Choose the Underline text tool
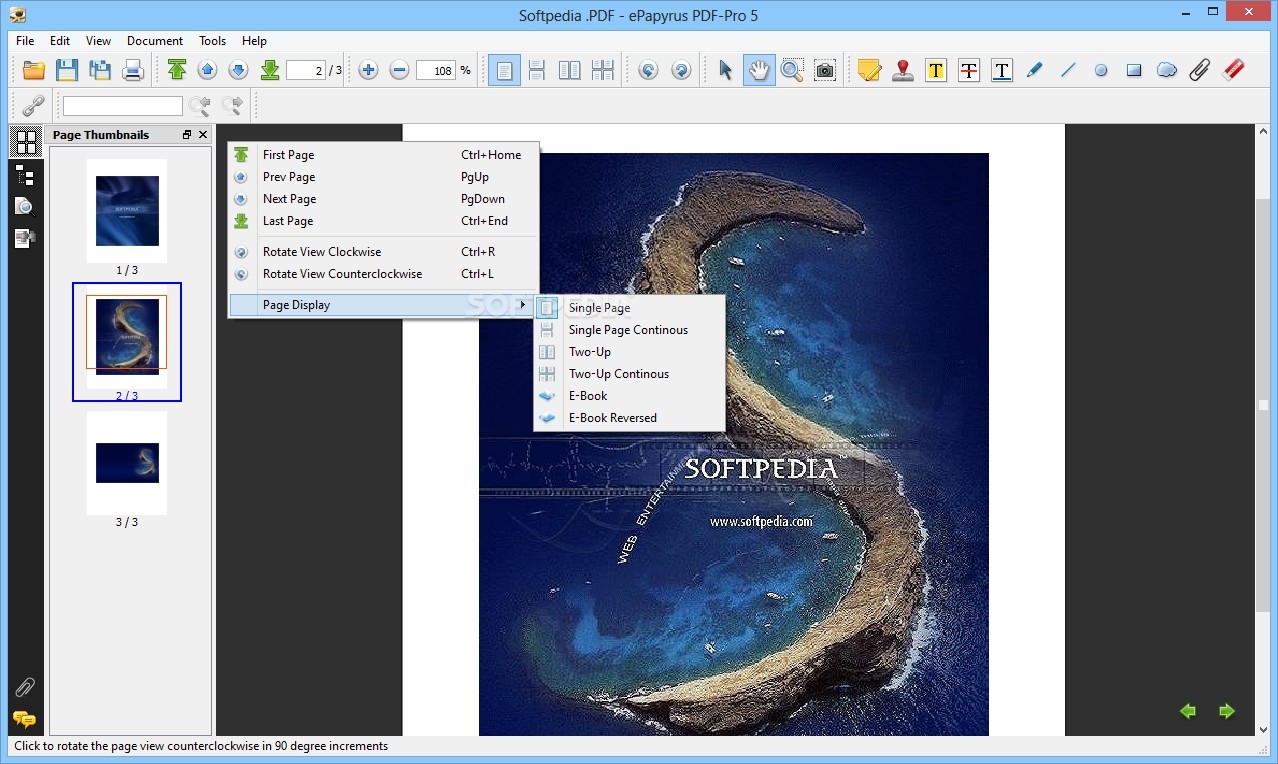The width and height of the screenshot is (1278, 764). [1002, 70]
